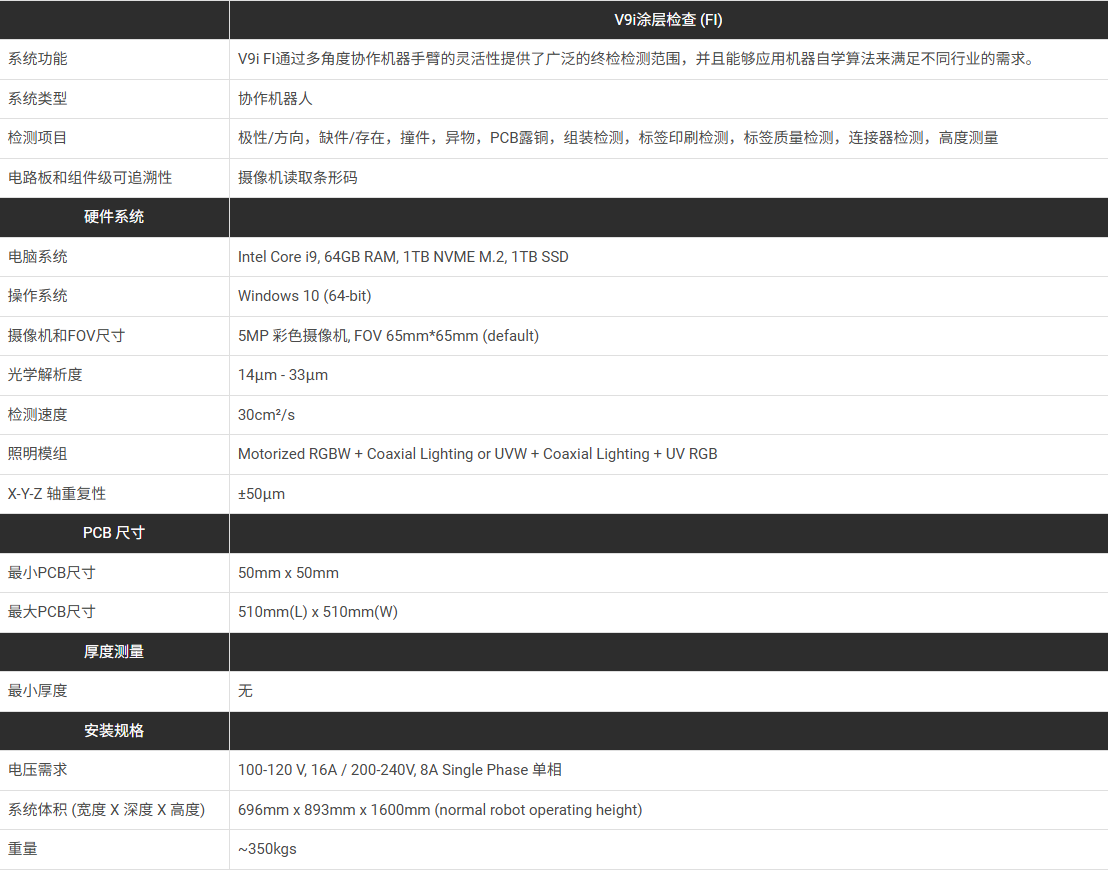1108x870 pixels.
Task: Click the V9i涂层检查 (FI) column header
Action: click(668, 19)
